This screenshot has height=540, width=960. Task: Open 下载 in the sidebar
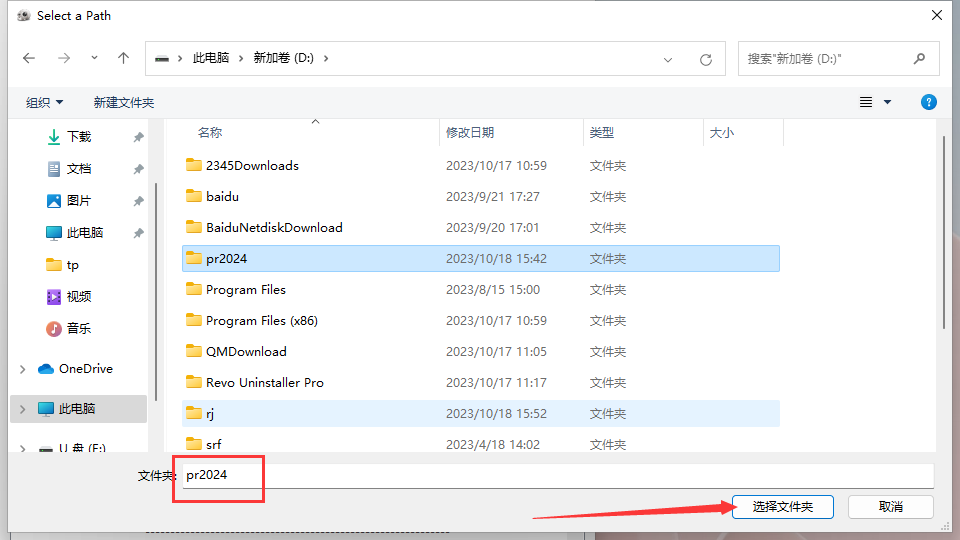pyautogui.click(x=78, y=137)
